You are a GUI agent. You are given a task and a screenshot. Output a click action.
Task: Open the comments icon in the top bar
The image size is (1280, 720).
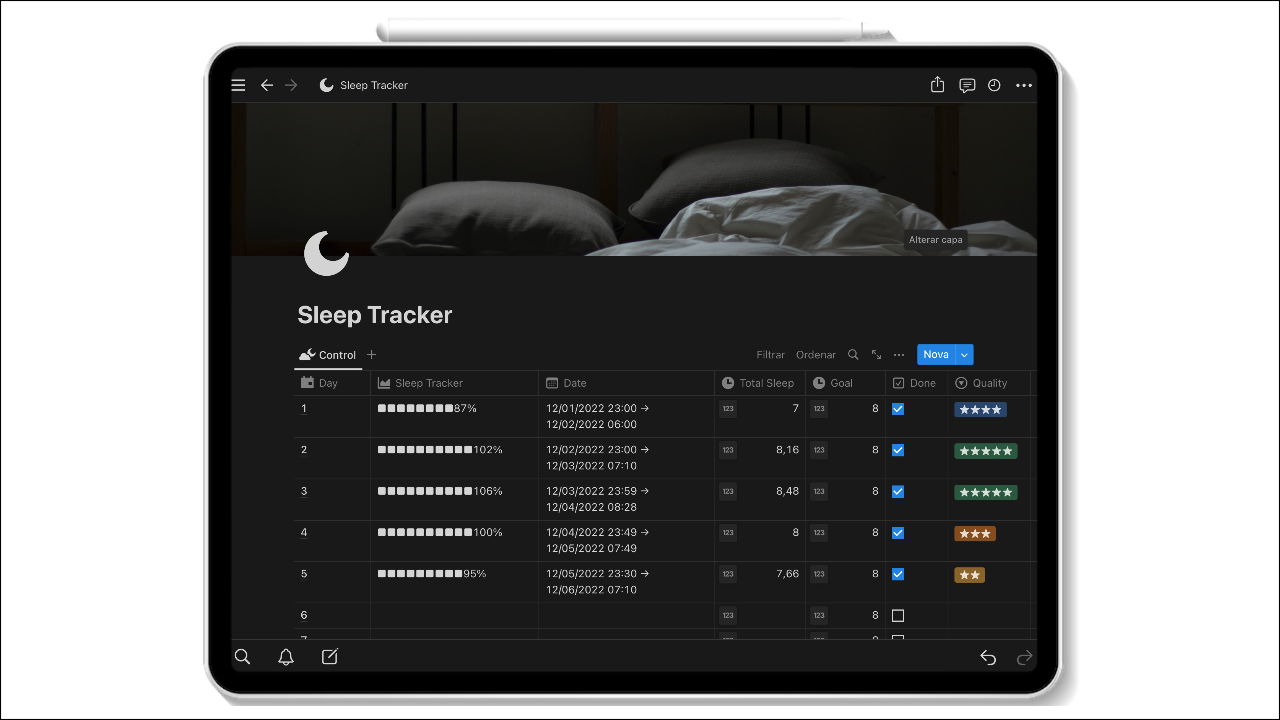click(966, 85)
